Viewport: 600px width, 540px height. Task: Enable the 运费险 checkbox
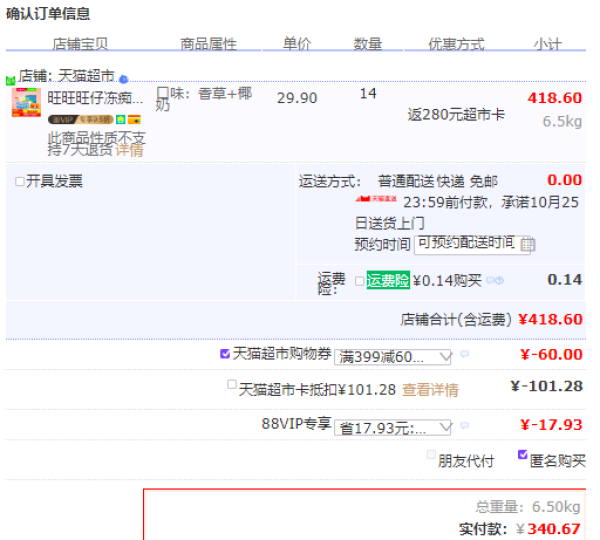tap(359, 281)
